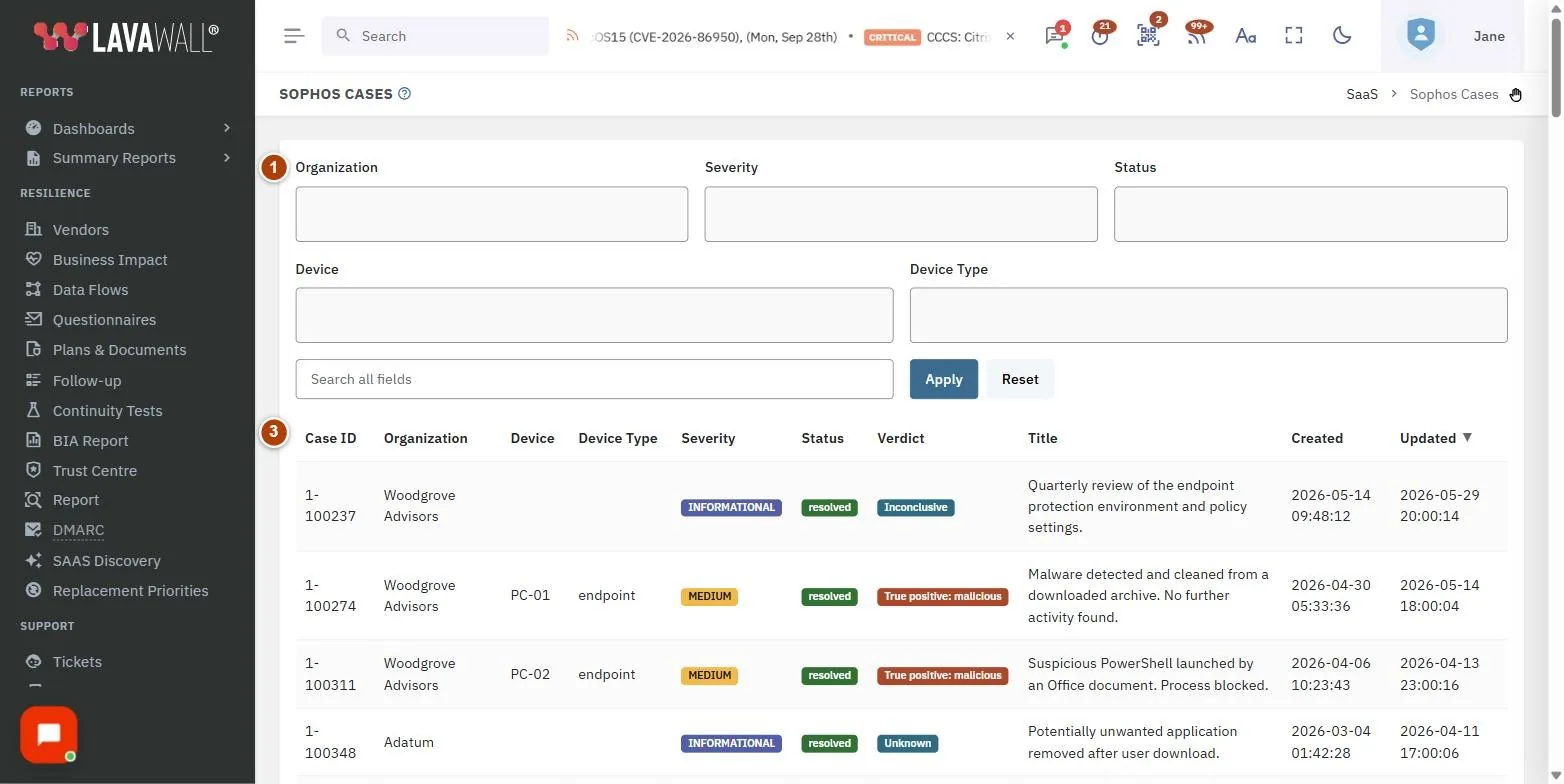Click the MEDIUM badge for PC-01
The width and height of the screenshot is (1564, 784).
tap(709, 596)
